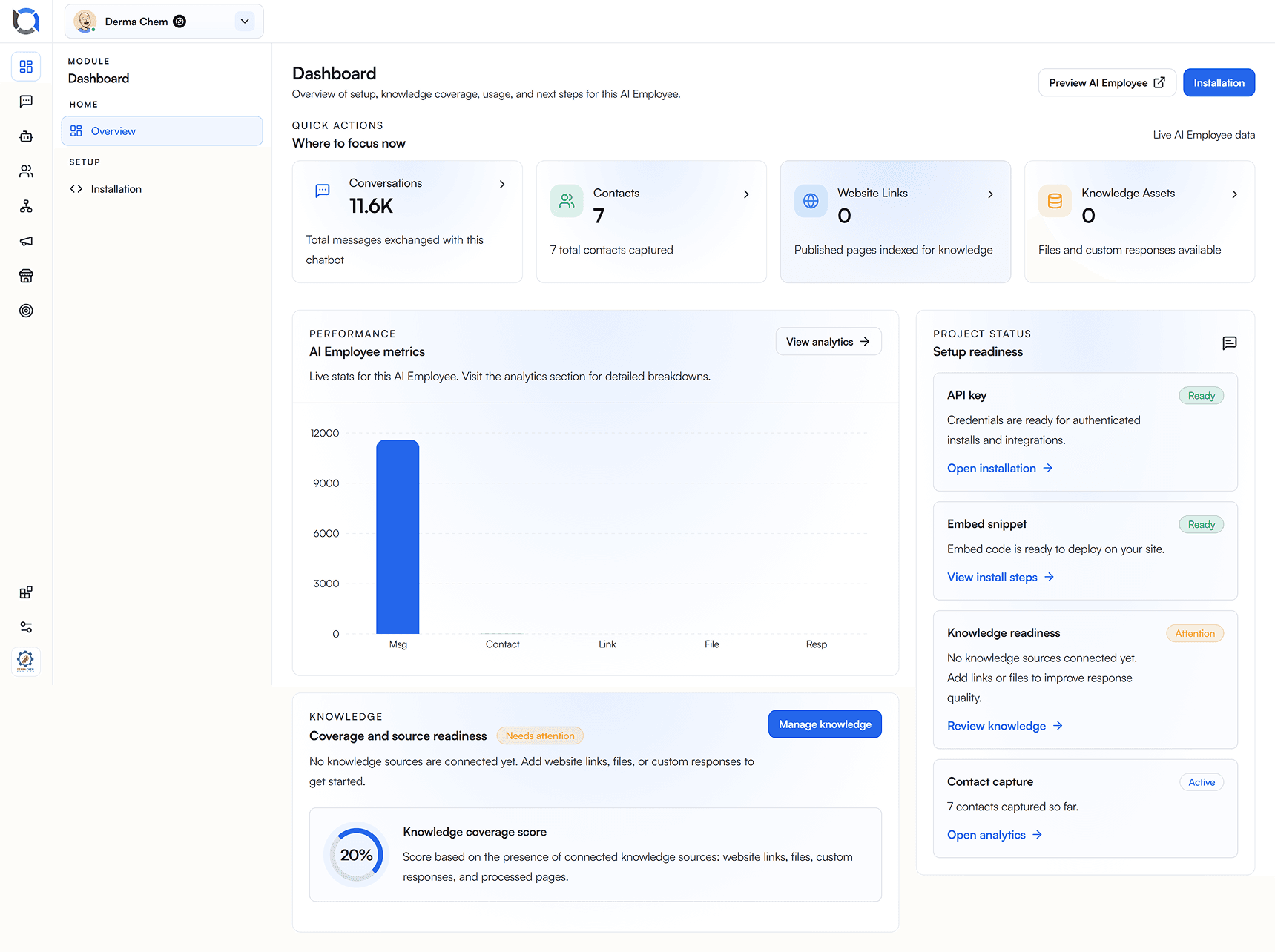Open the Knowledge Assets card chevron

(1234, 194)
